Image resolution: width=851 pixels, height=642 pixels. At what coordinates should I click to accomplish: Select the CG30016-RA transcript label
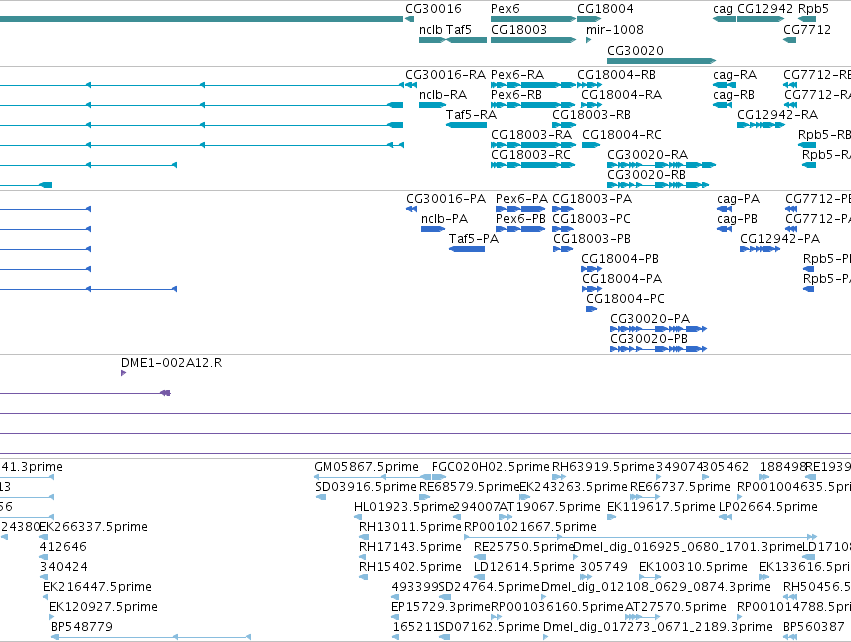tap(446, 75)
